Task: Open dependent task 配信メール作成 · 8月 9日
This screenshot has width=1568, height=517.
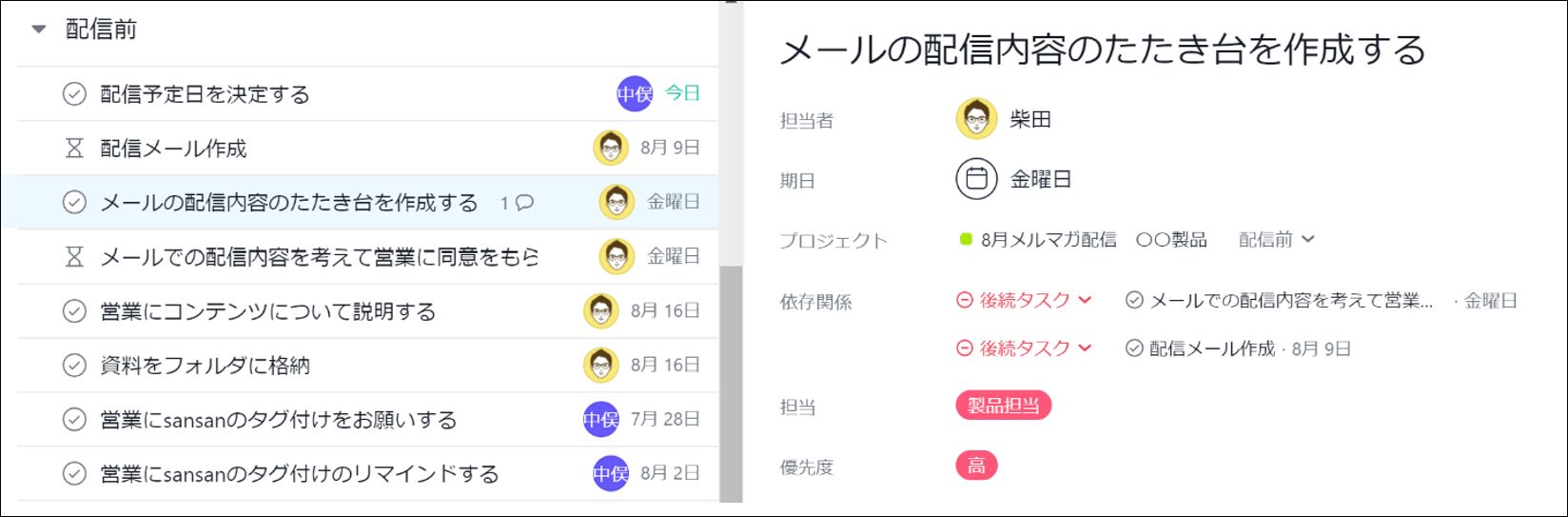Action: click(1238, 348)
